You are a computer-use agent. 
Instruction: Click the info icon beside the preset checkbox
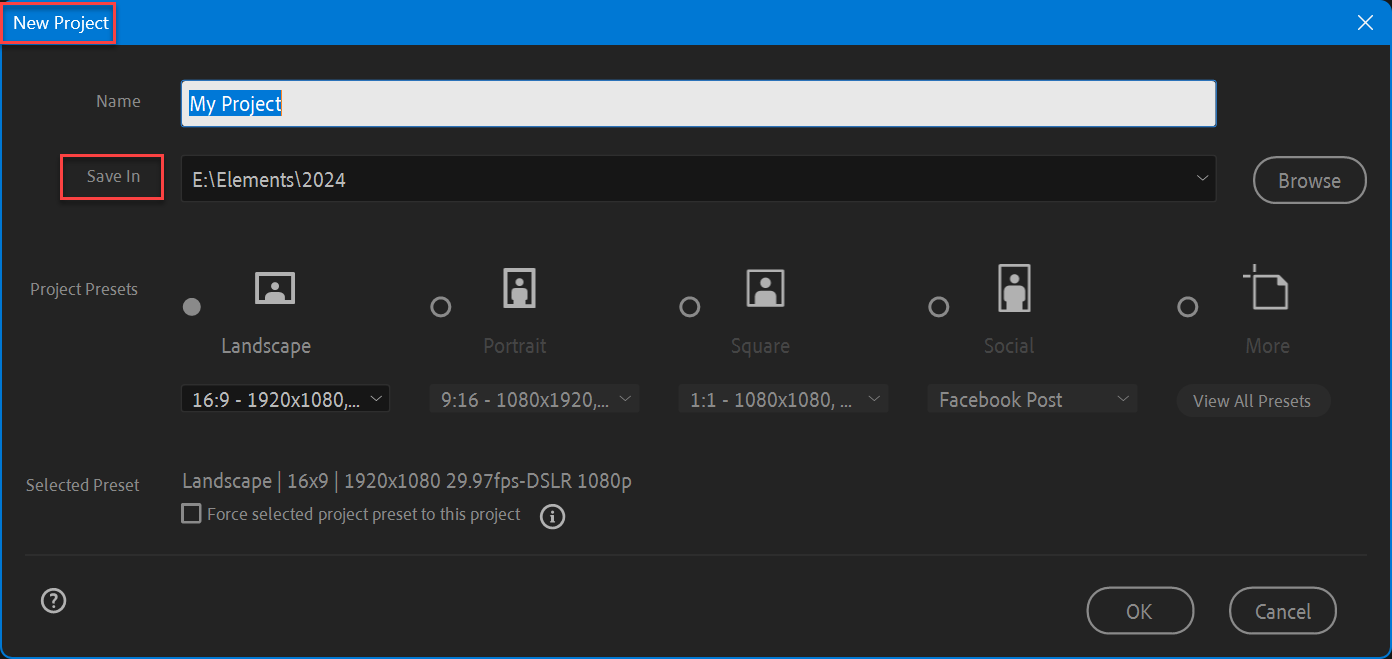(x=552, y=516)
